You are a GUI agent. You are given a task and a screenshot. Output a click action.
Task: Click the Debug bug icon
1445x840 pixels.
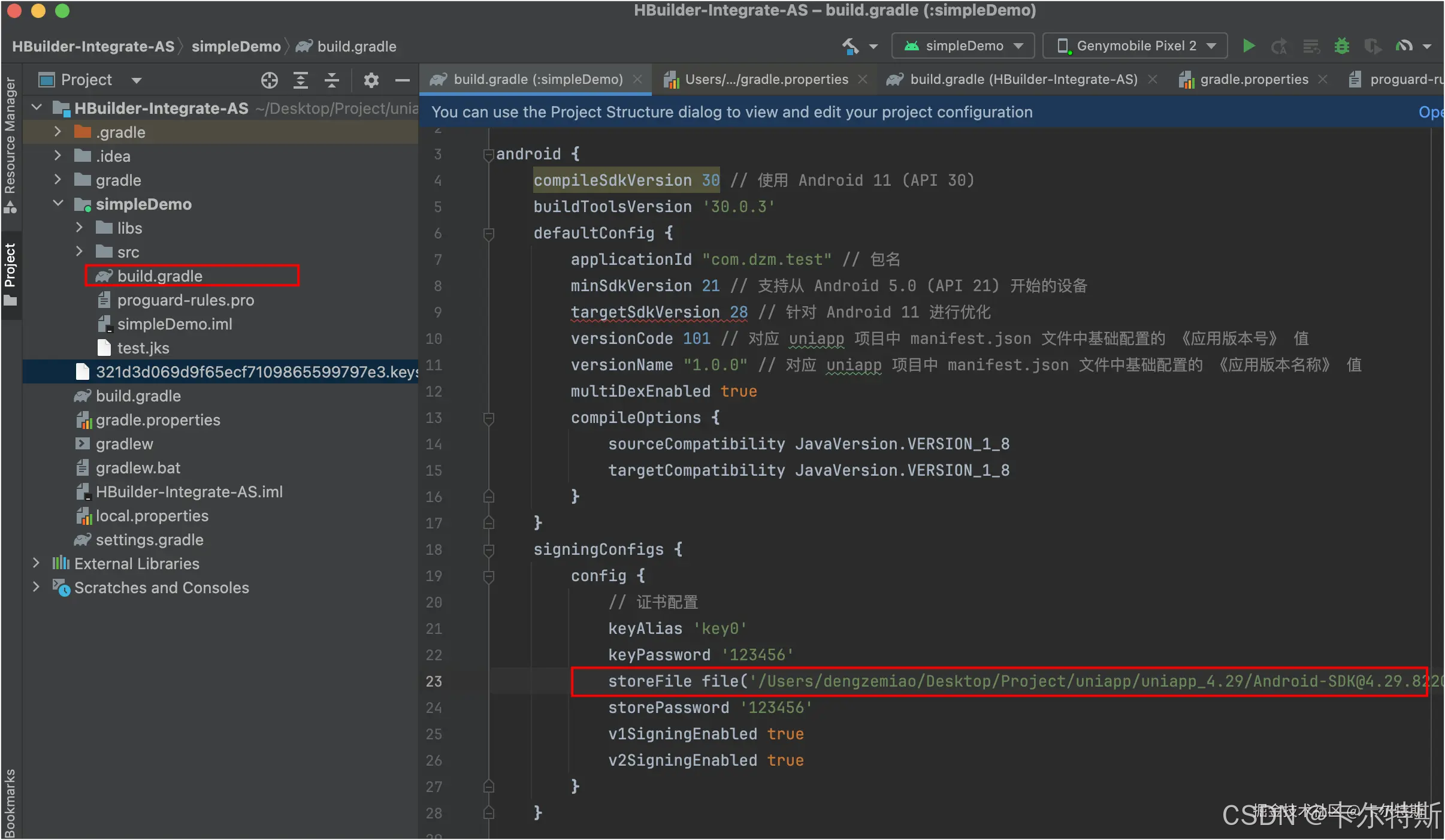(x=1342, y=46)
